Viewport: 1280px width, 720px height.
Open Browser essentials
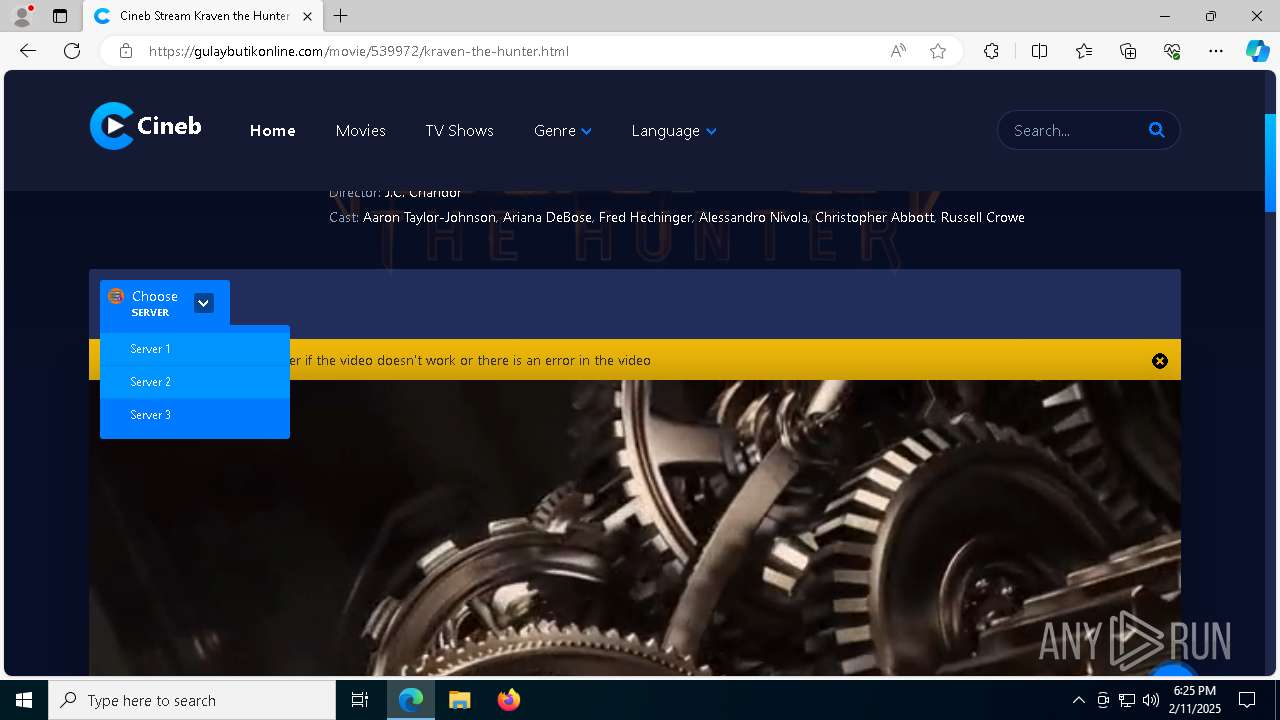click(1172, 51)
